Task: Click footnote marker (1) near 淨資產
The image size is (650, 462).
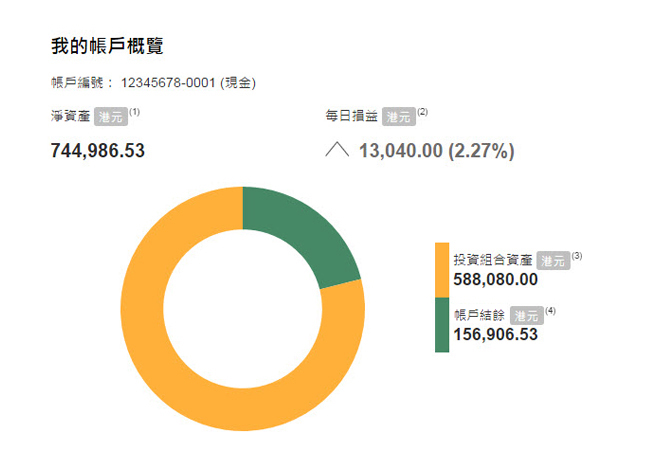Action: pos(134,112)
